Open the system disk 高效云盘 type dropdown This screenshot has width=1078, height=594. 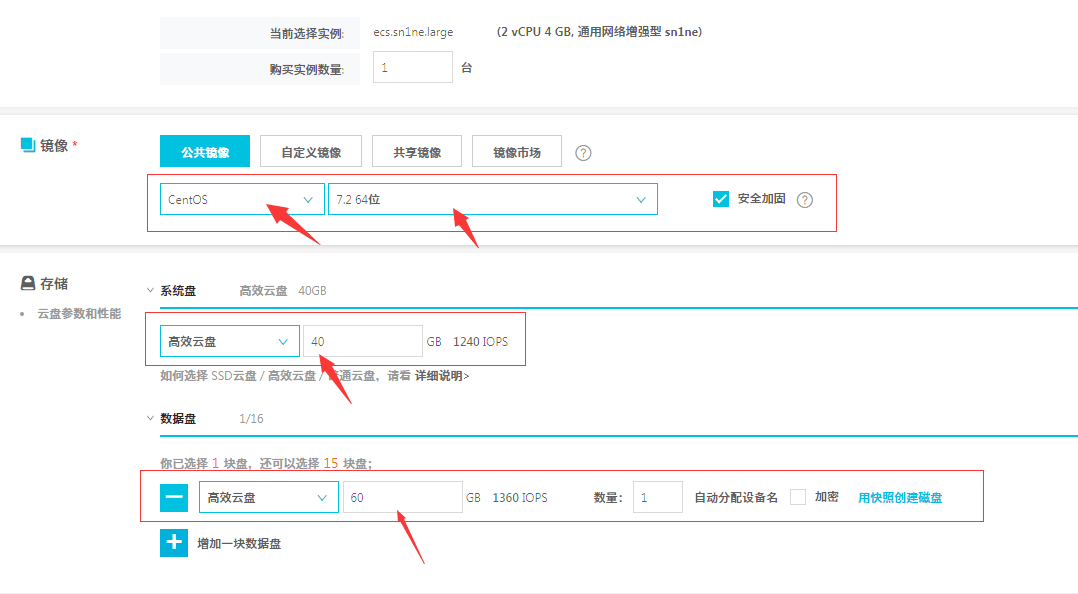[229, 341]
